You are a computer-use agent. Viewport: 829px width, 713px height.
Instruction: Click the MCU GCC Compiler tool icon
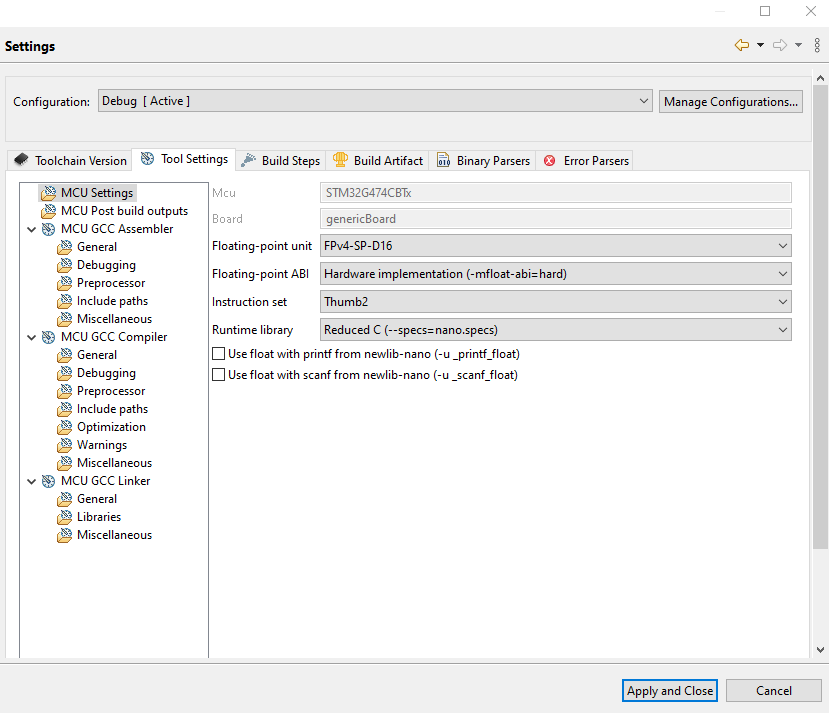tap(48, 337)
